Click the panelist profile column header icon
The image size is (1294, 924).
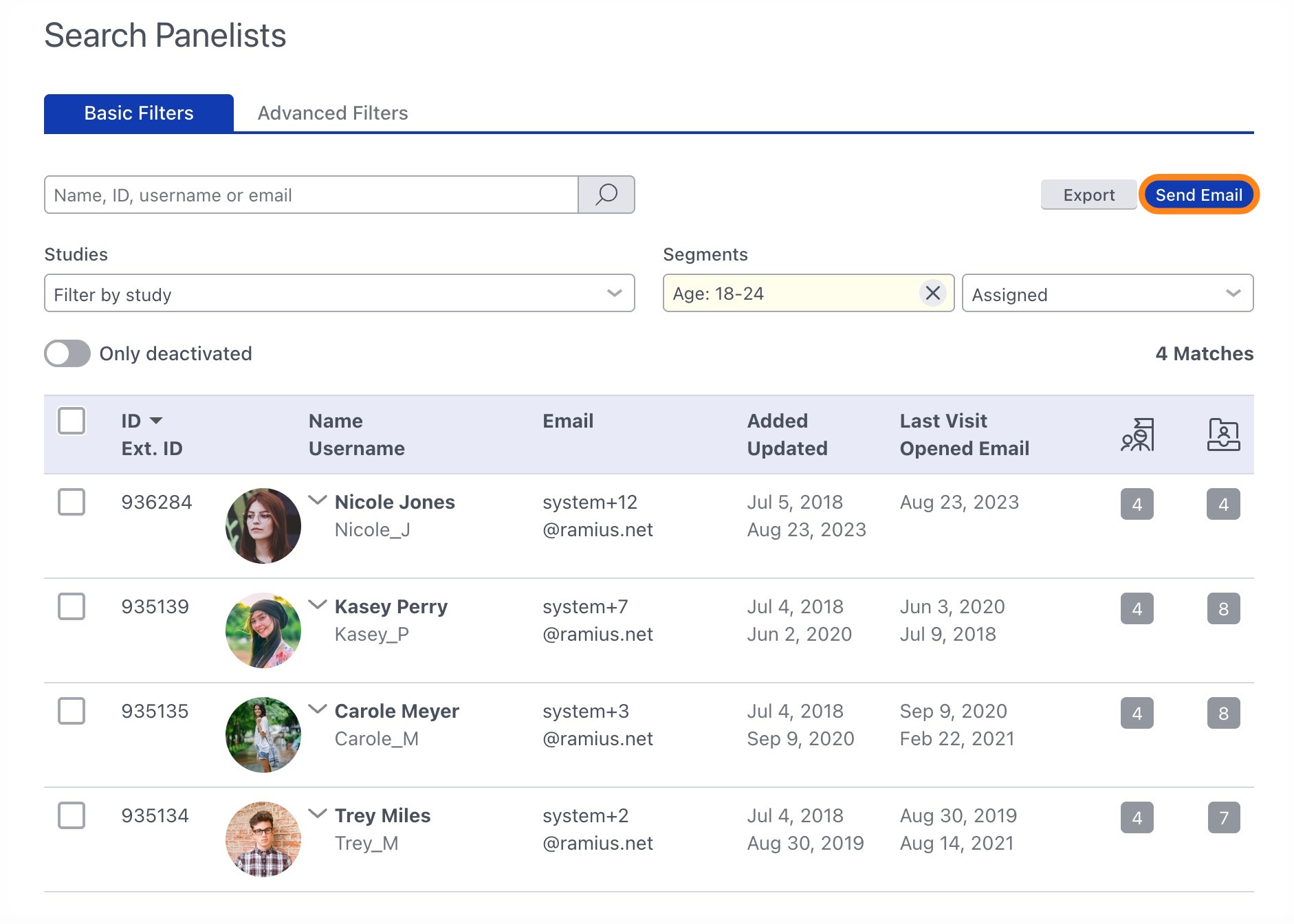pyautogui.click(x=1223, y=434)
